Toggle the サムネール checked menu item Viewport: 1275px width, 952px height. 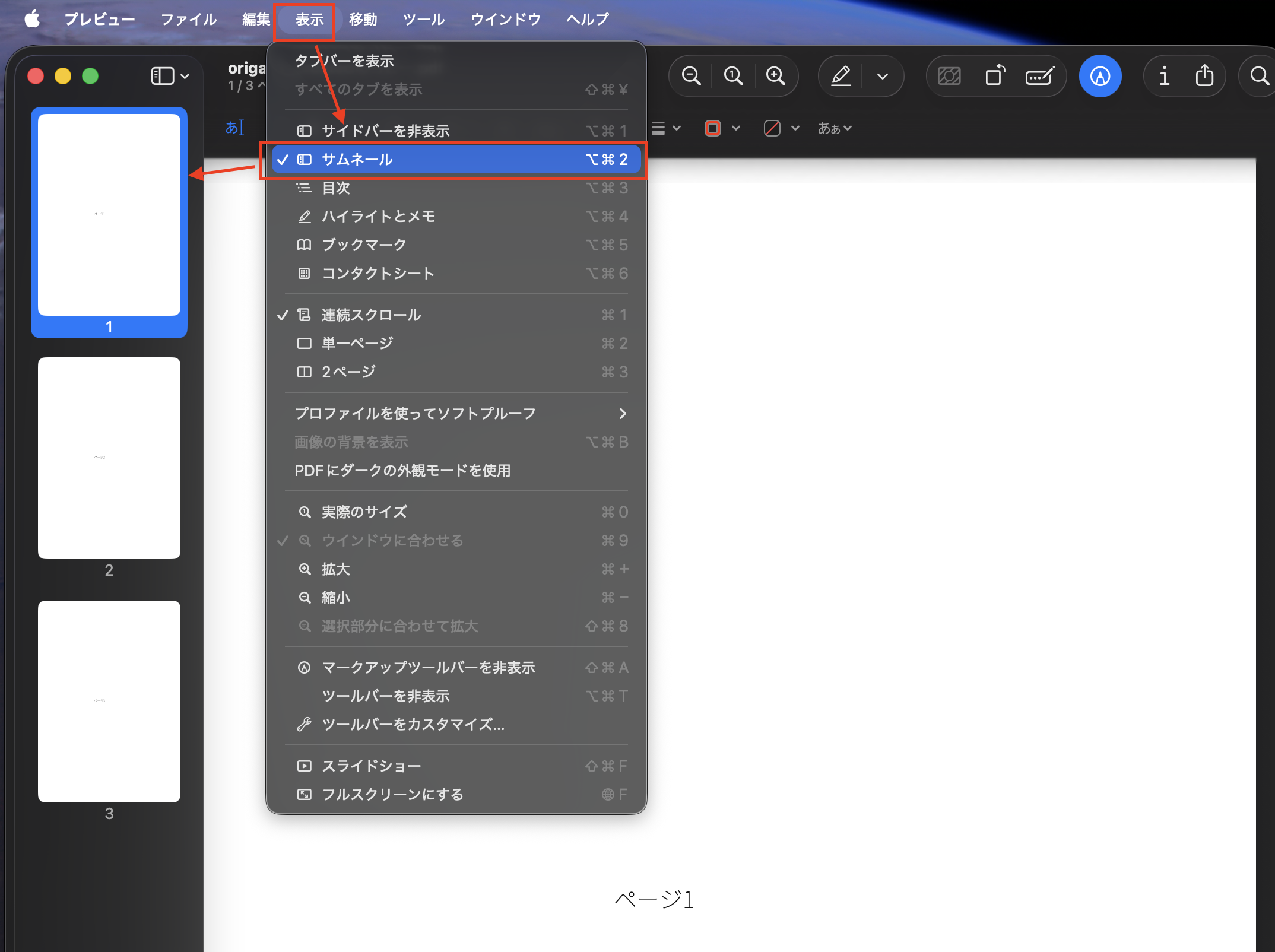click(456, 159)
